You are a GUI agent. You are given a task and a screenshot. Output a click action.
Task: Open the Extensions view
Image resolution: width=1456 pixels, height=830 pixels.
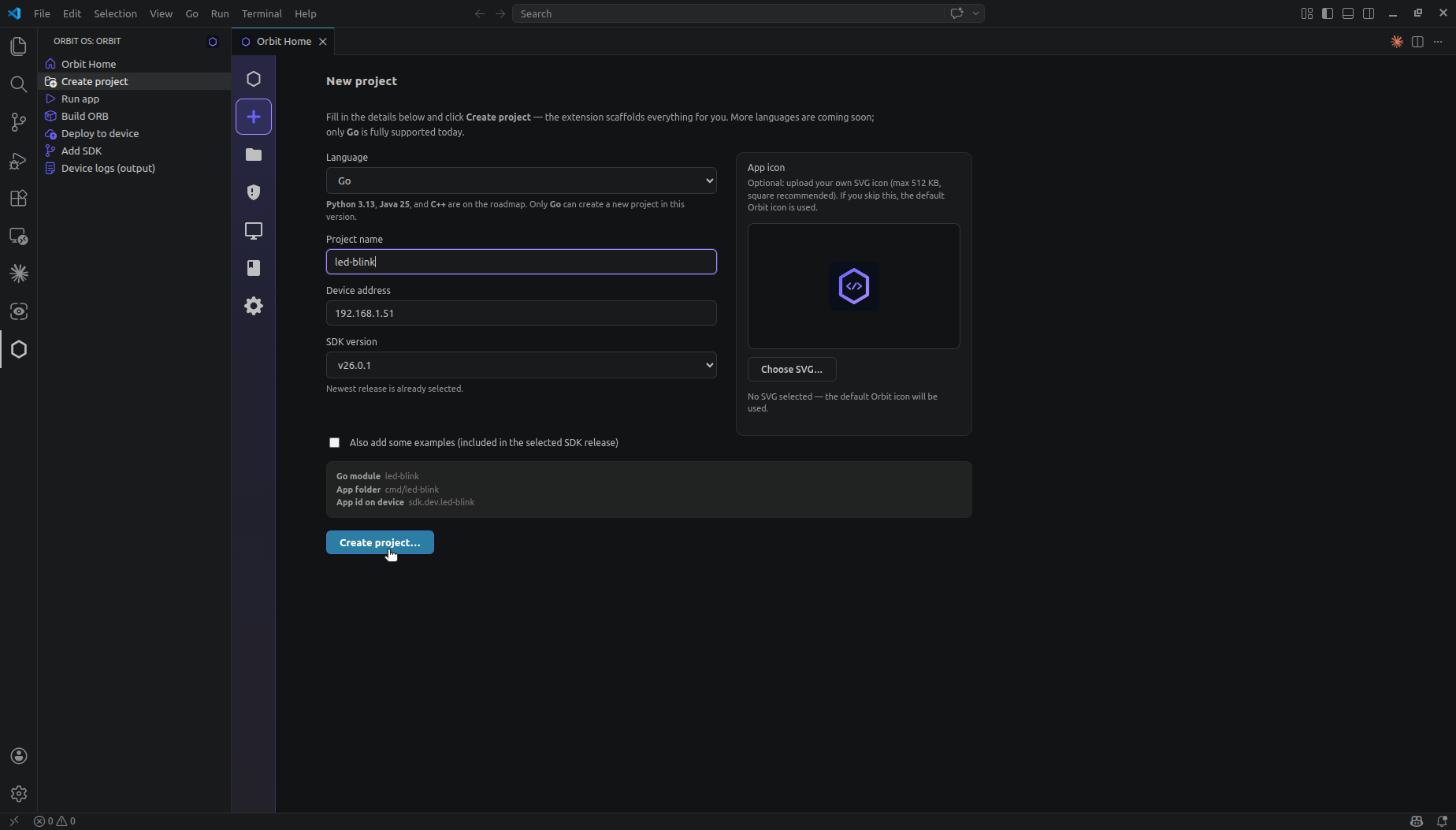pyautogui.click(x=18, y=198)
